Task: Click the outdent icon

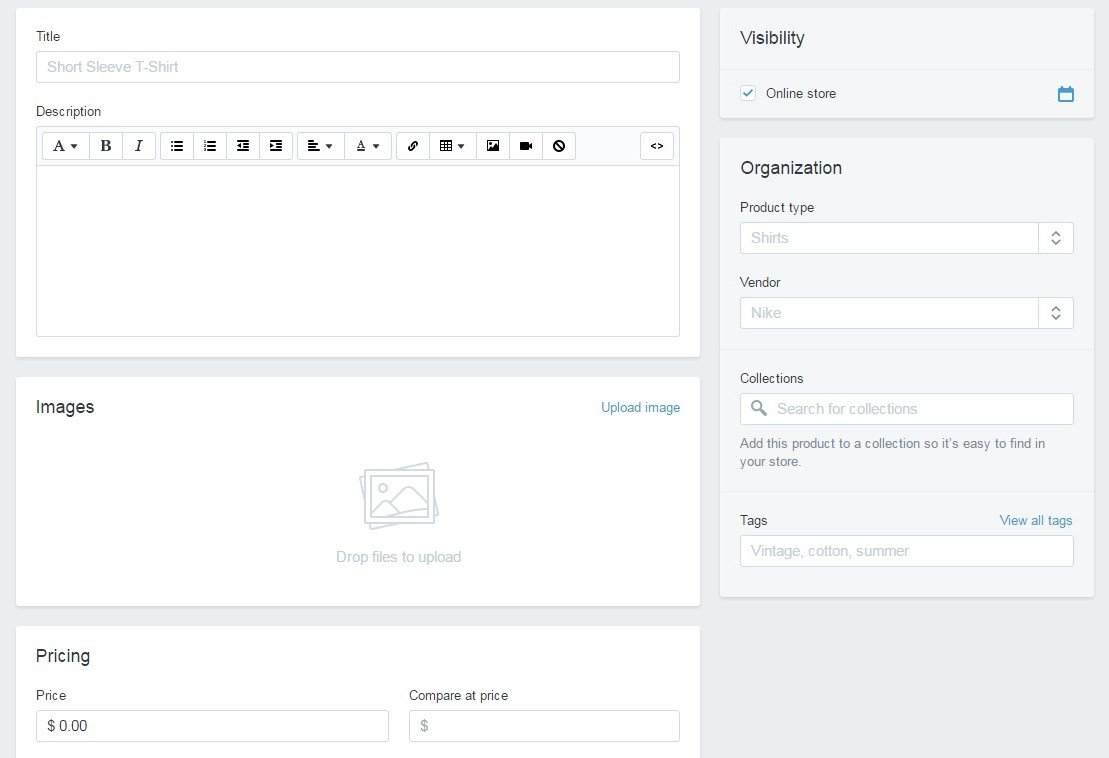Action: [x=243, y=146]
